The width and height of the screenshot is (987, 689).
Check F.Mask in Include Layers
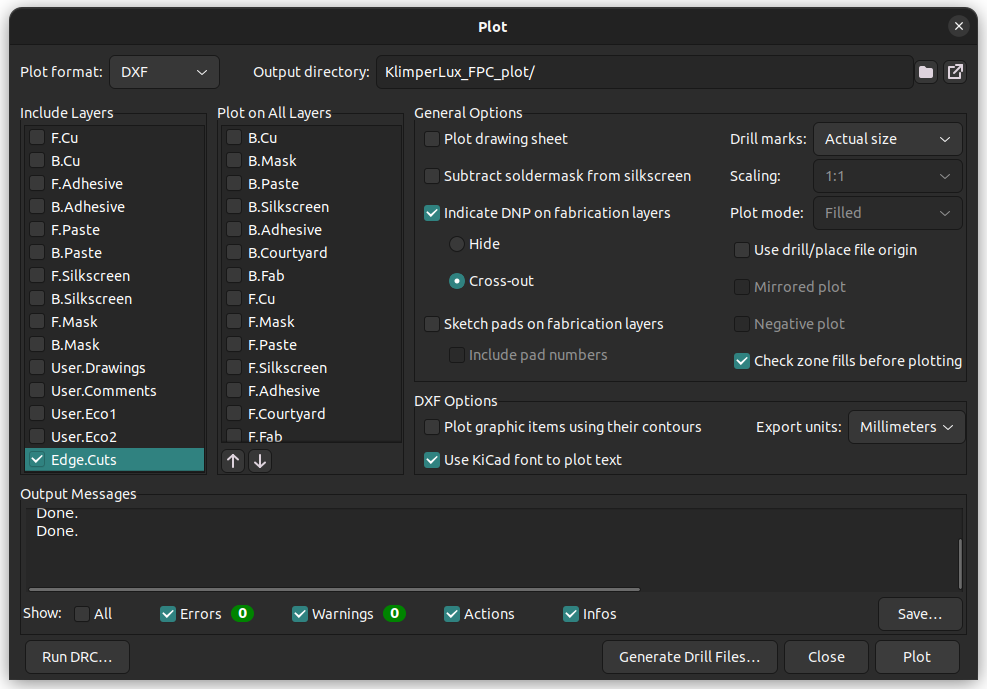[37, 322]
